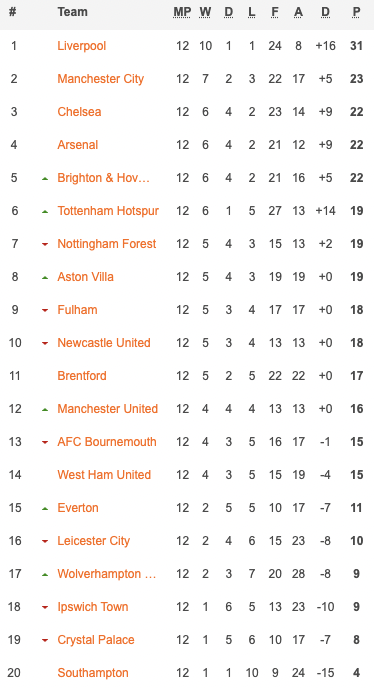Select Chelsea in the standings

[79, 111]
